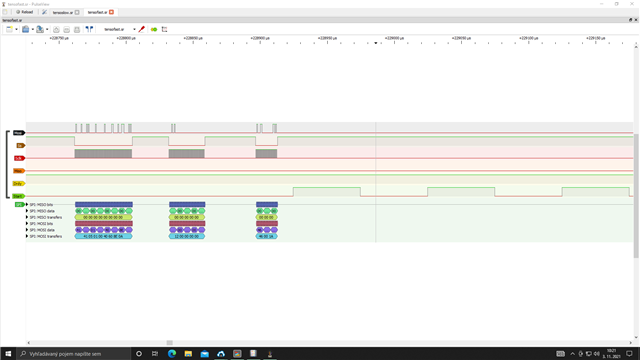This screenshot has width=640, height=360.
Task: Click the Open file folder icon
Action: [25, 29]
